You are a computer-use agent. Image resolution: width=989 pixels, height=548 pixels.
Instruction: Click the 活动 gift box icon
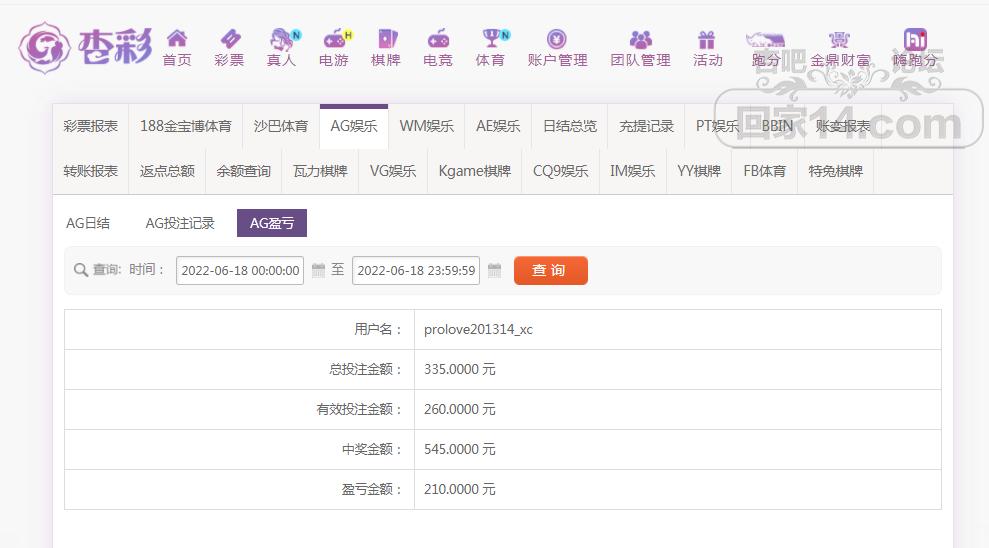pos(706,40)
